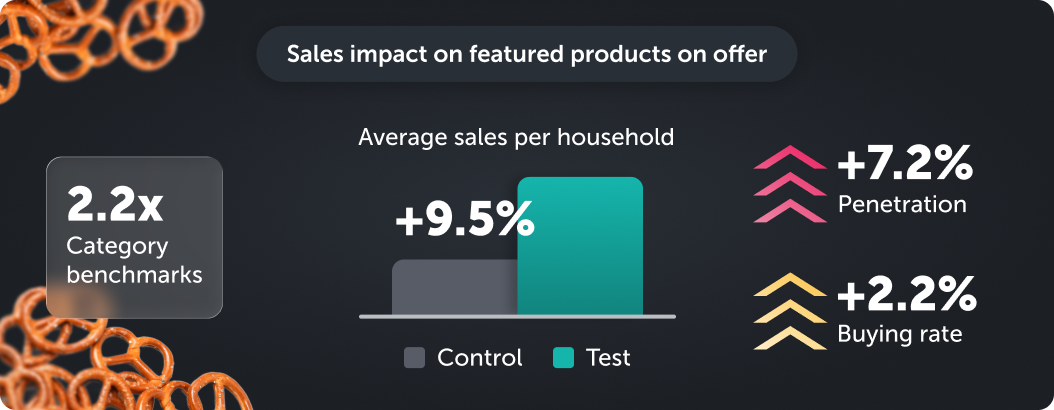Image resolution: width=1054 pixels, height=410 pixels.
Task: Click the "Penetration" label
Action: [902, 205]
